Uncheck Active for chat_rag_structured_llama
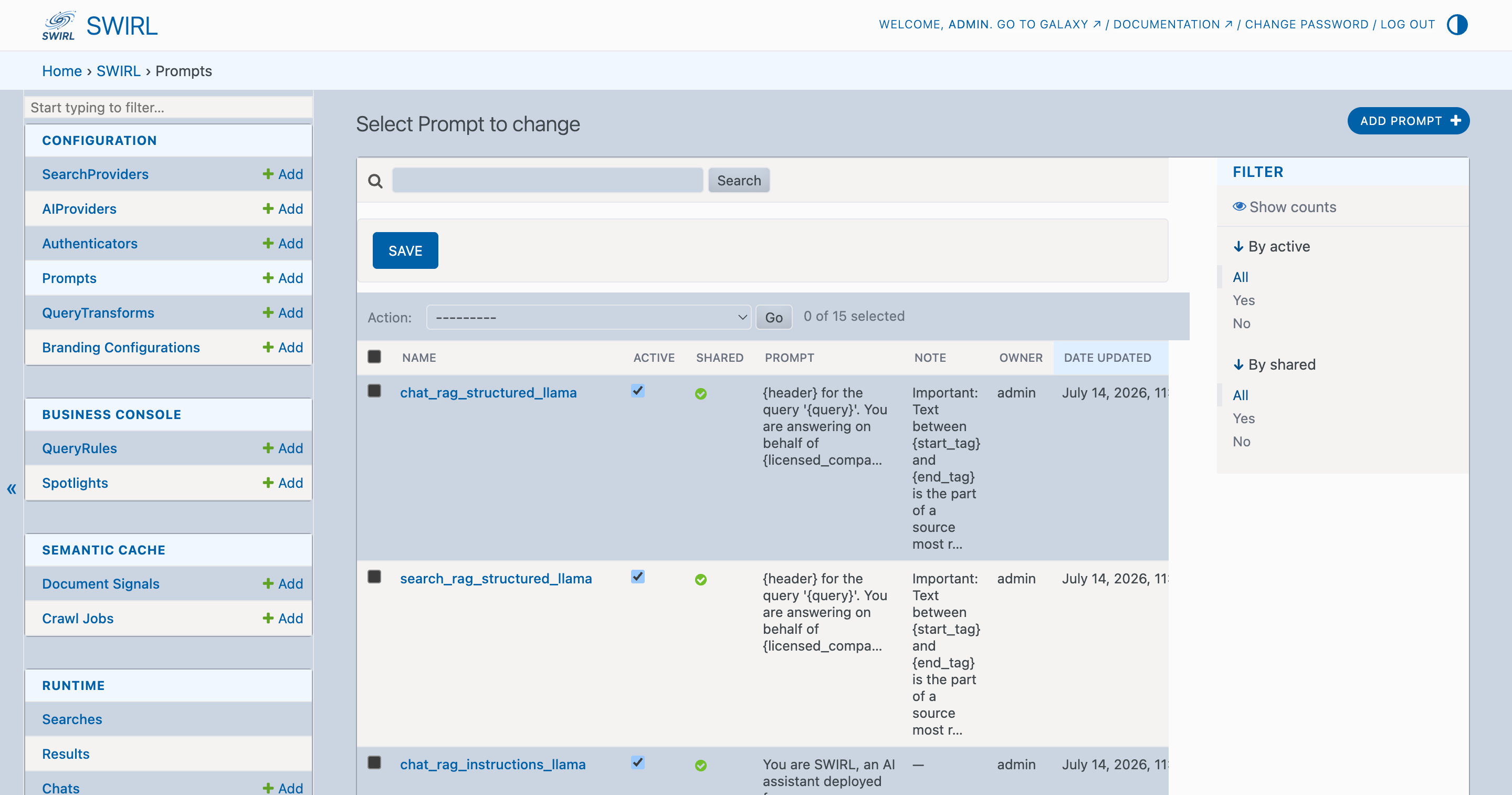The height and width of the screenshot is (795, 1512). tap(638, 391)
